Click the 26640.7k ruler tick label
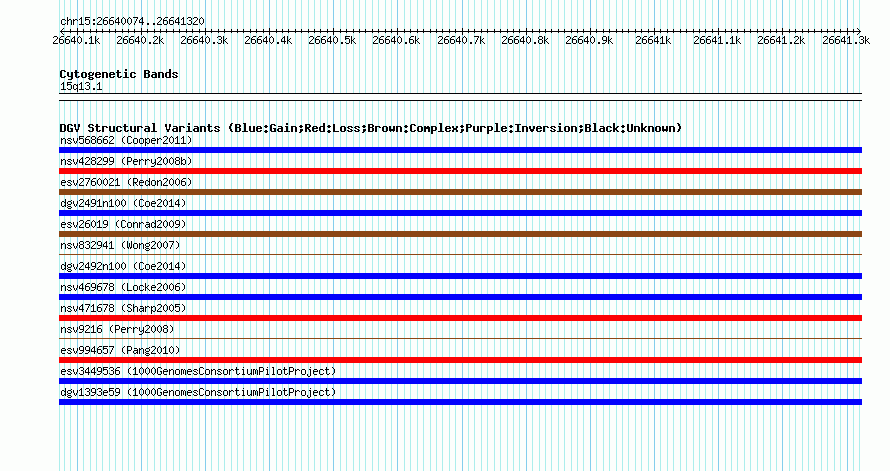 pos(461,40)
